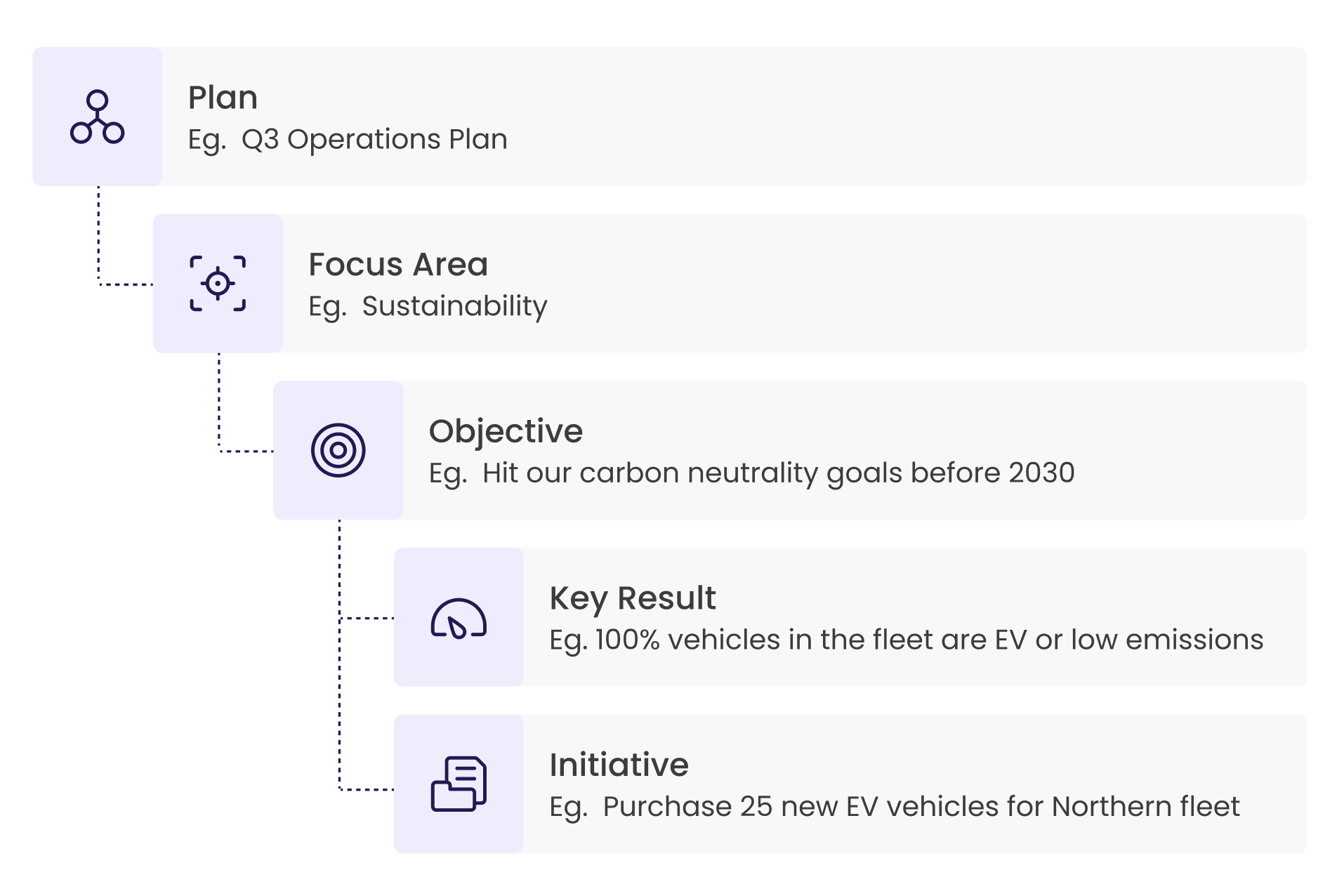Click the Key Result gauge icon
This screenshot has height=896, width=1344.
click(459, 617)
